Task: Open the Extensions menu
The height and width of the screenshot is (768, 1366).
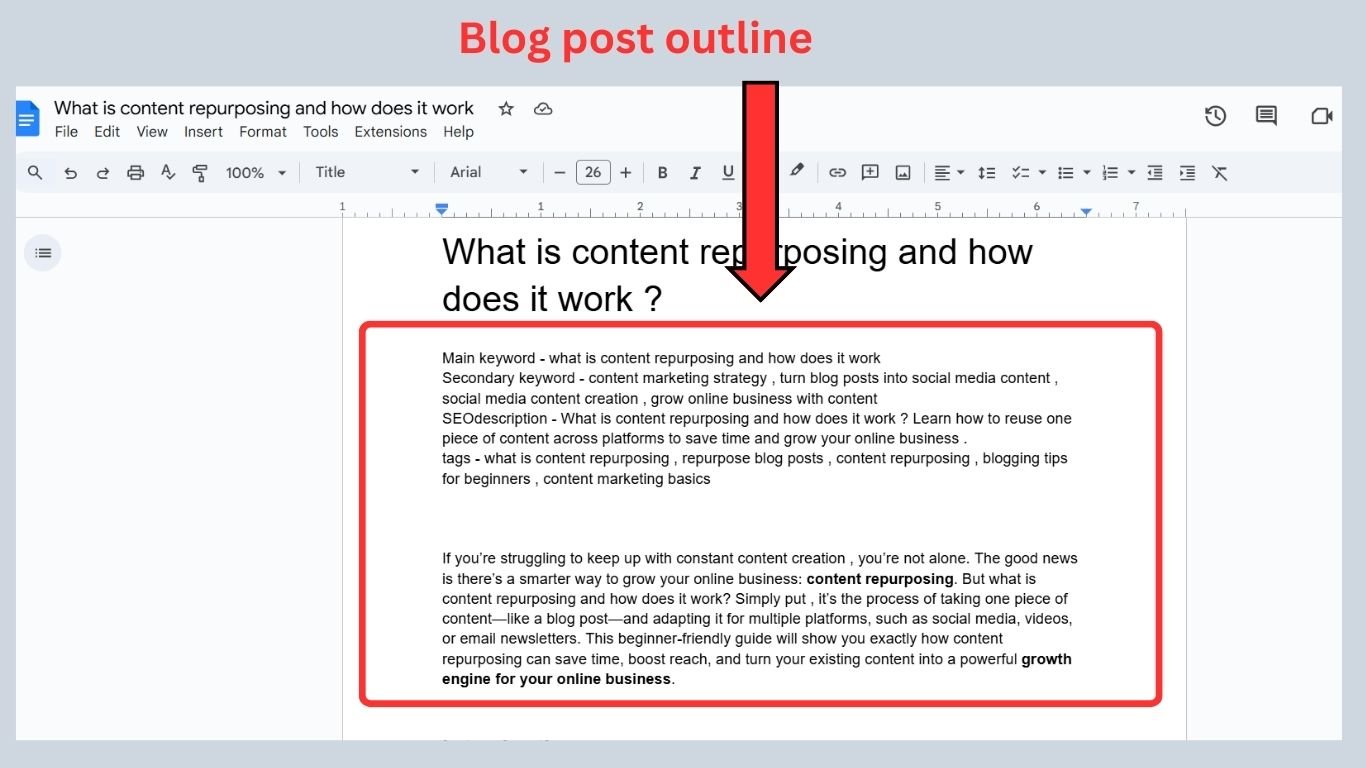Action: [390, 132]
